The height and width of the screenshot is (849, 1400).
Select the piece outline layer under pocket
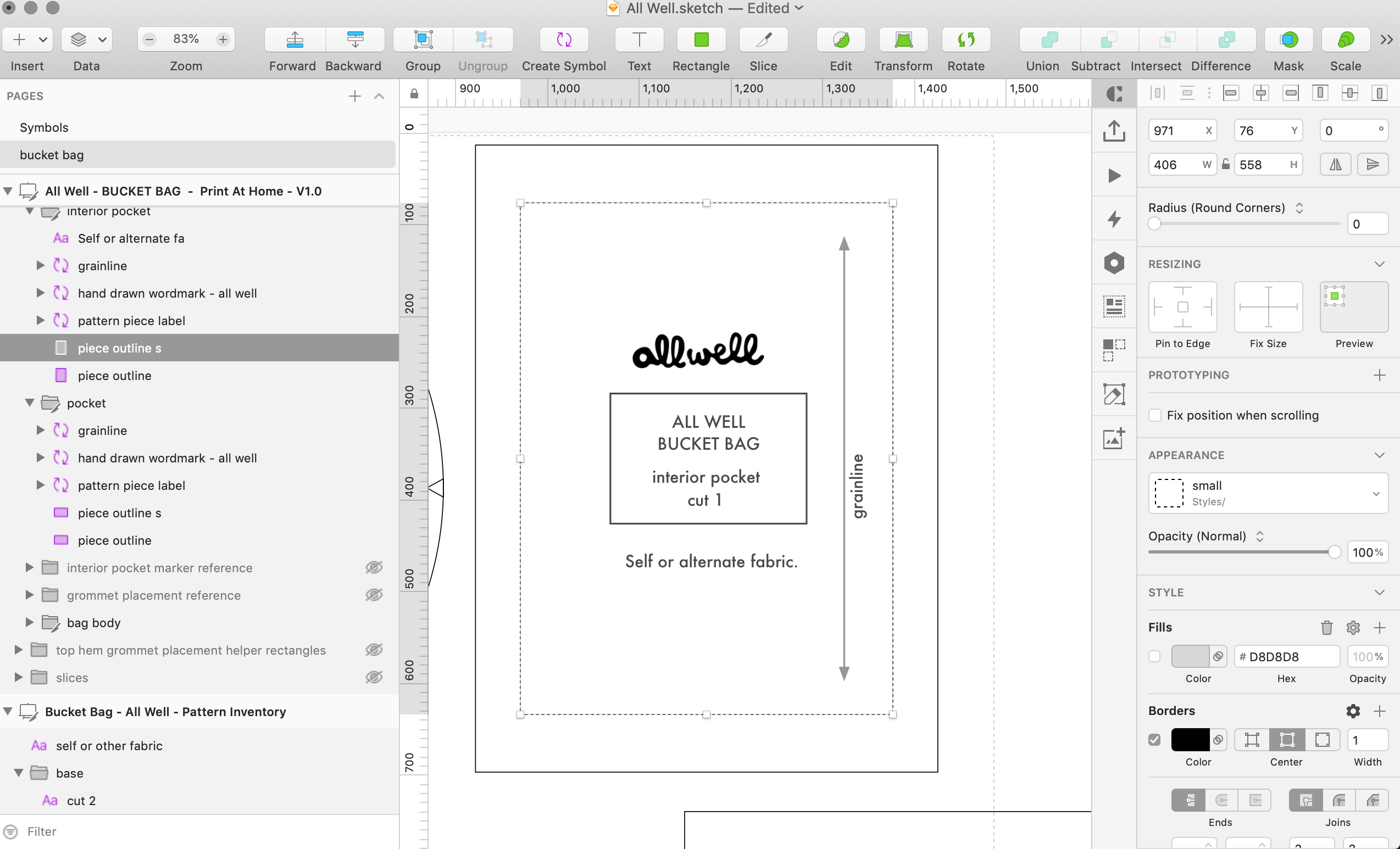(115, 540)
